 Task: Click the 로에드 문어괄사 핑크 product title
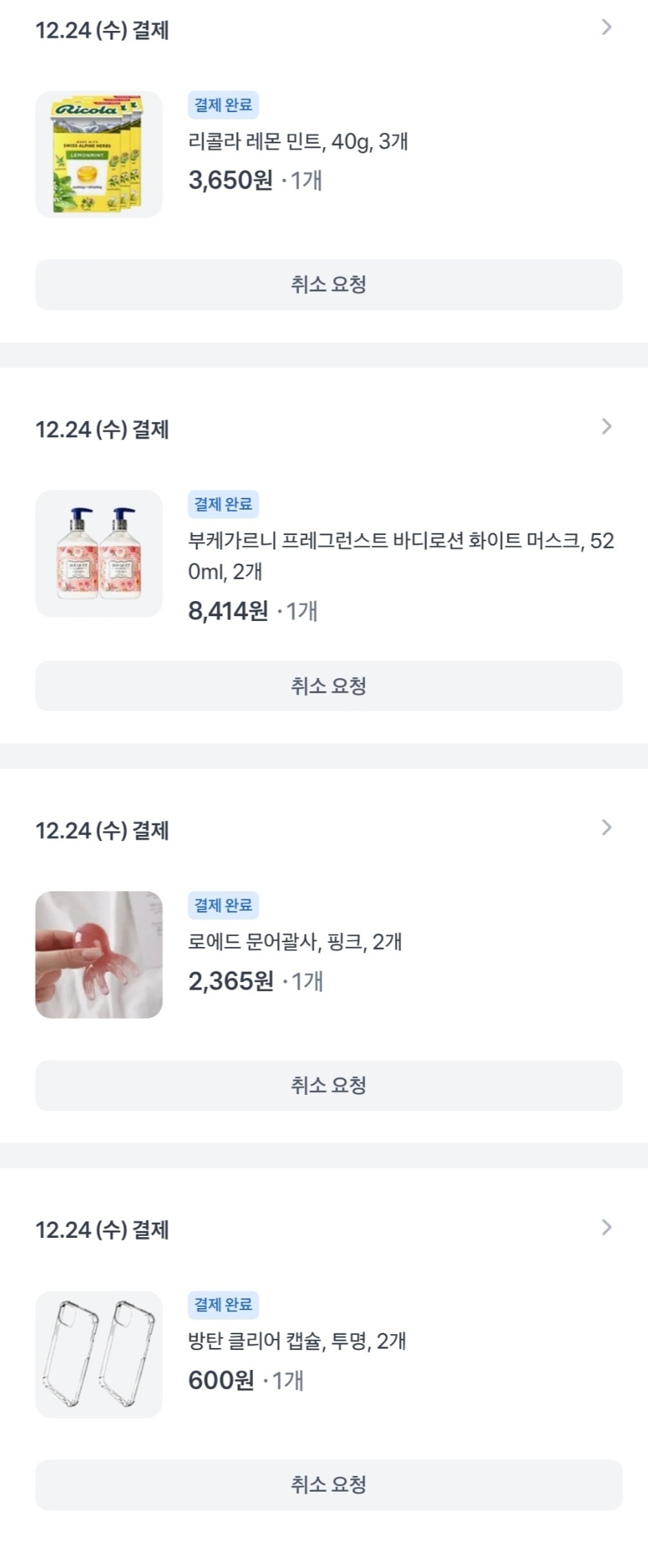coord(295,941)
